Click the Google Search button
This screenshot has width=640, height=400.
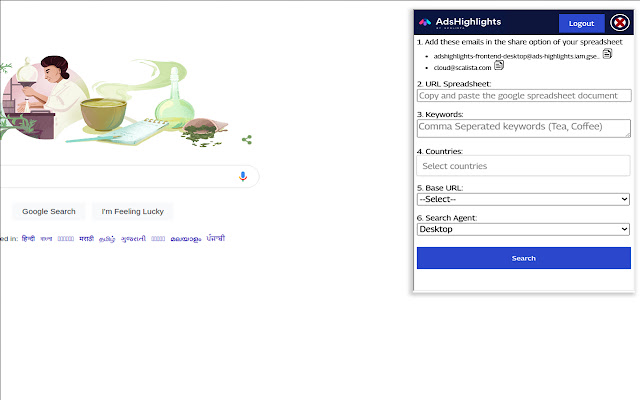[49, 211]
